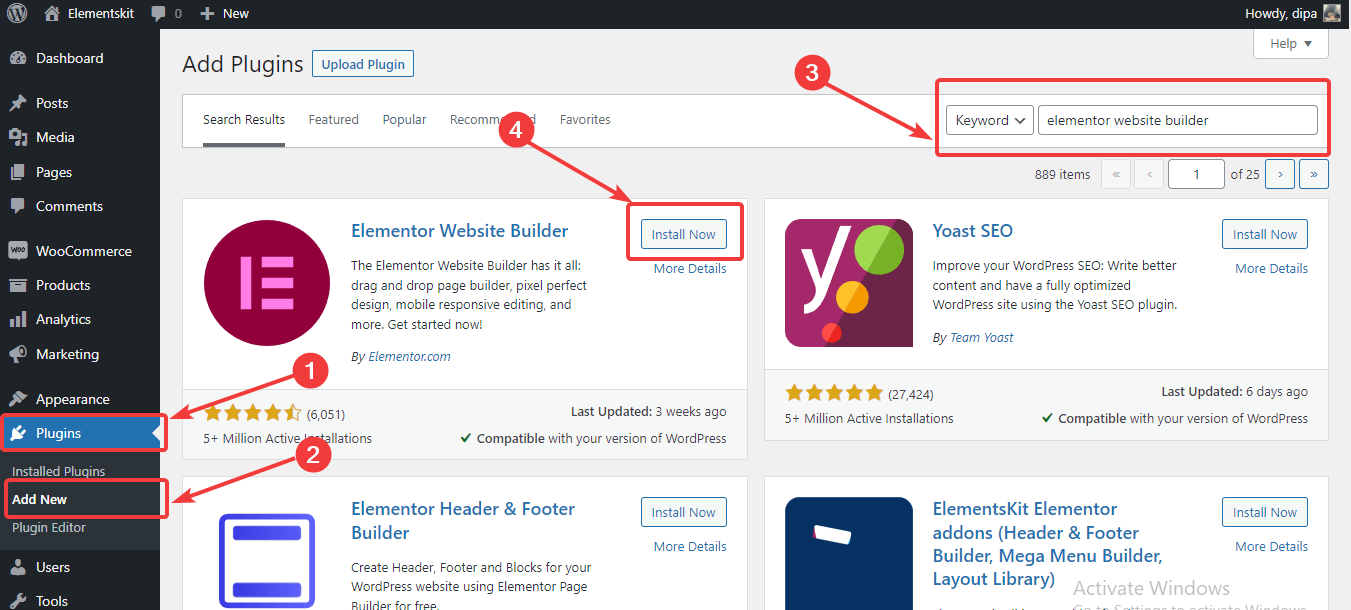Switch to the Popular tab

(404, 119)
